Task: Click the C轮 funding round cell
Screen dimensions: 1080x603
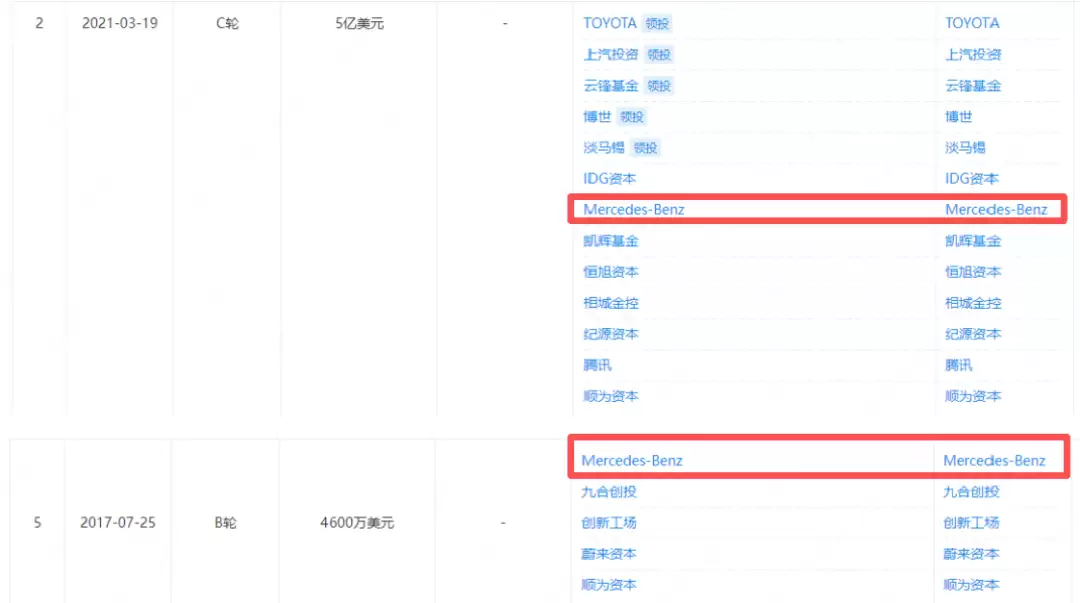Action: pyautogui.click(x=226, y=23)
